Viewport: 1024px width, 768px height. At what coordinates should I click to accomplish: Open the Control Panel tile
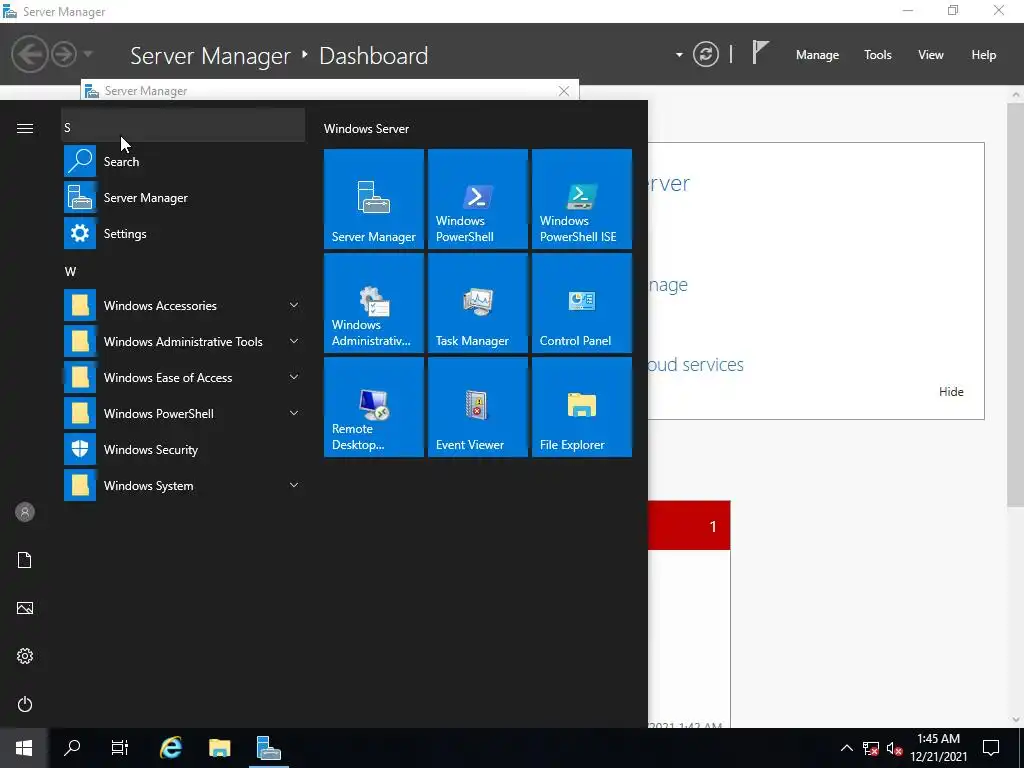pos(582,302)
